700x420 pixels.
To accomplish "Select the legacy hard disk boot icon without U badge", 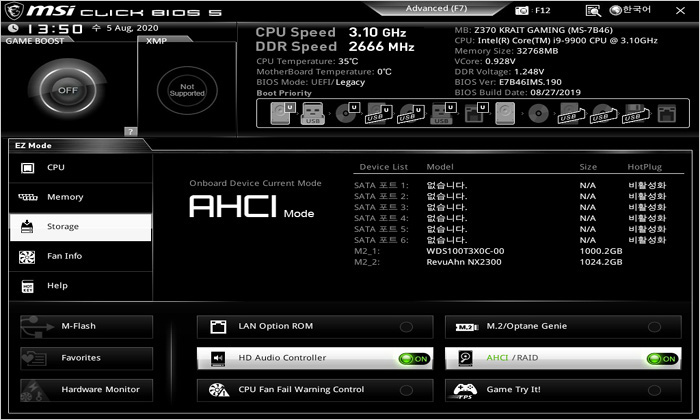I will point(505,113).
